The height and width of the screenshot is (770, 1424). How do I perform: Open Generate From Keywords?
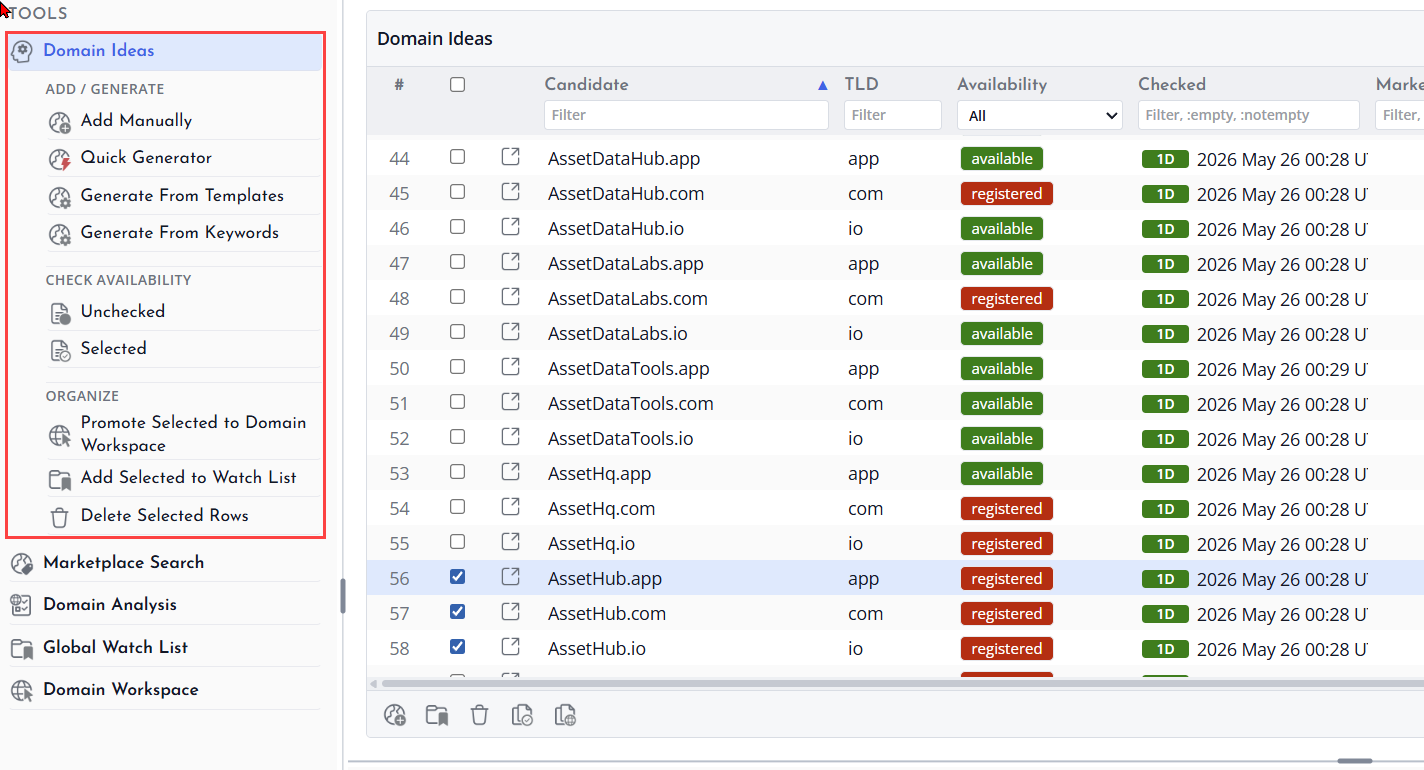179,233
